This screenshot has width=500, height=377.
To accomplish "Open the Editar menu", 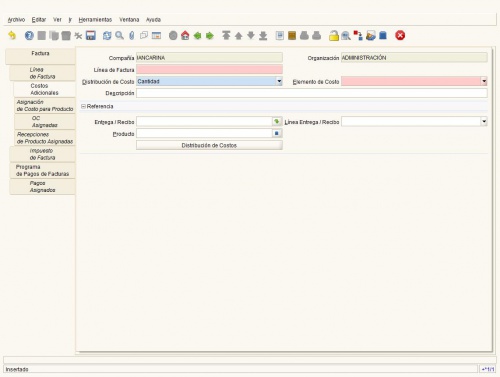I will [39, 20].
